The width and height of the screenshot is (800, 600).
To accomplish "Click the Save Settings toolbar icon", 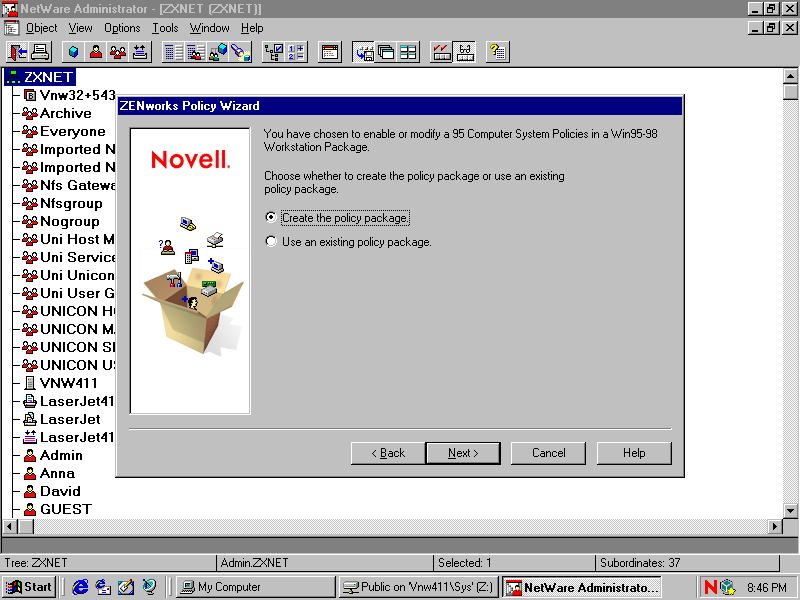I will (x=363, y=52).
